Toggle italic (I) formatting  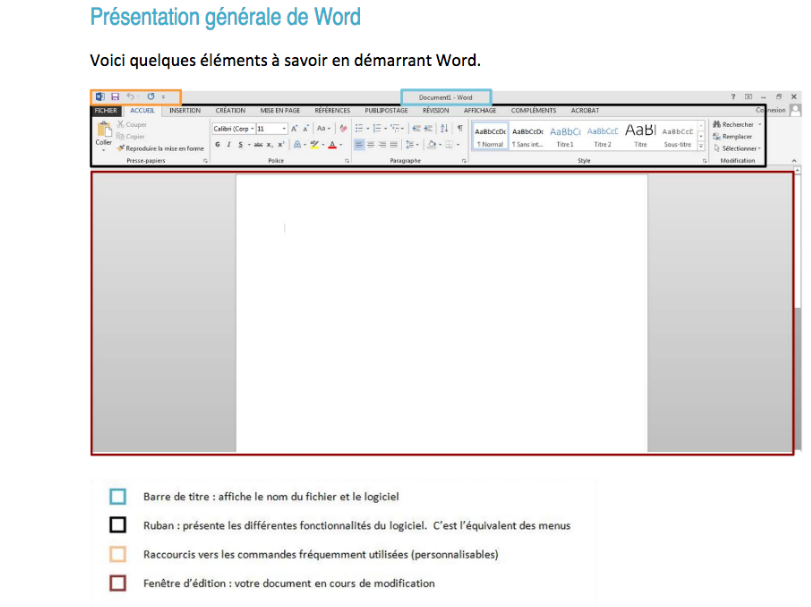pyautogui.click(x=229, y=145)
